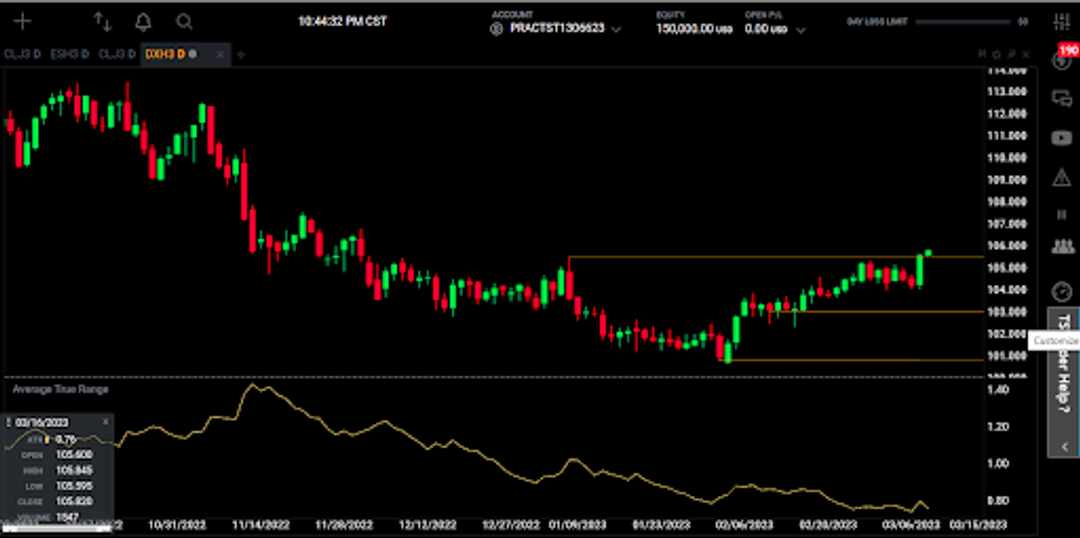Add a new chart tab with the plus
Image resolution: width=1080 pixels, height=538 pixels.
240,54
